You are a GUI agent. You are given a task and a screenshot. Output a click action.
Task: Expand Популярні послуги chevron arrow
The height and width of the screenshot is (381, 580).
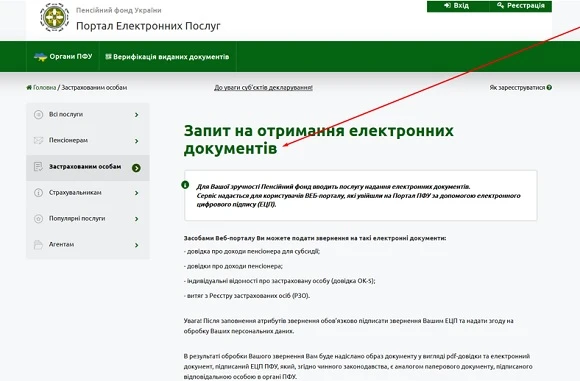pos(136,219)
